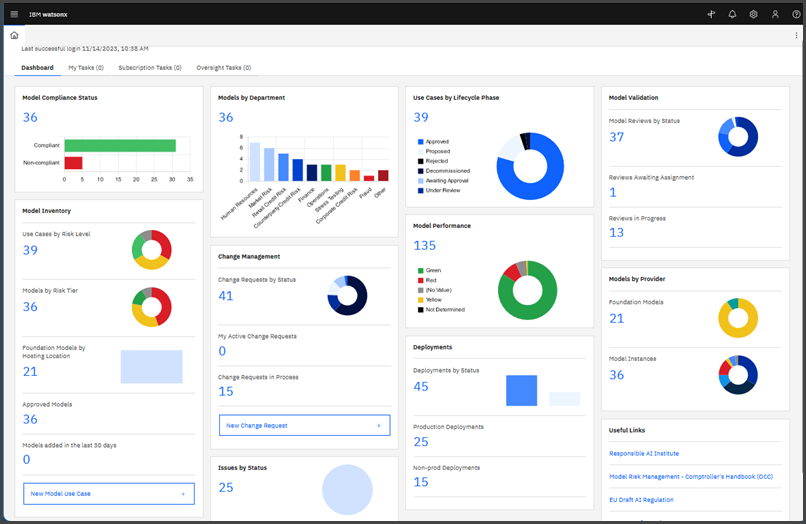The height and width of the screenshot is (524, 806).
Task: Click the My Active Change Requests count 0
Action: coord(222,351)
